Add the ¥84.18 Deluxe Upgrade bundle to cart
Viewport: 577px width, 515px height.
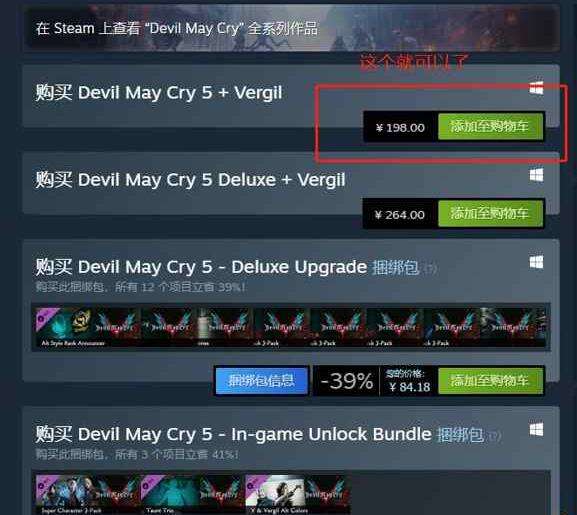pos(491,380)
